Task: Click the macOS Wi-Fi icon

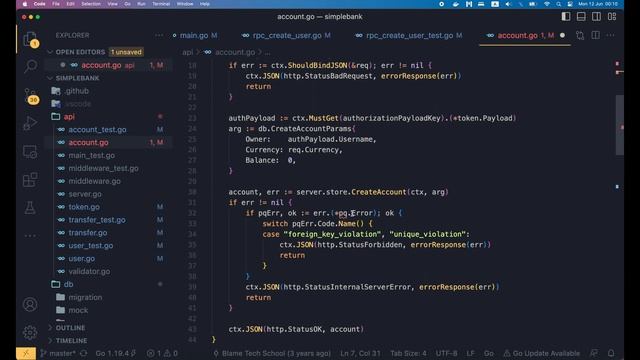Action: 547,4
